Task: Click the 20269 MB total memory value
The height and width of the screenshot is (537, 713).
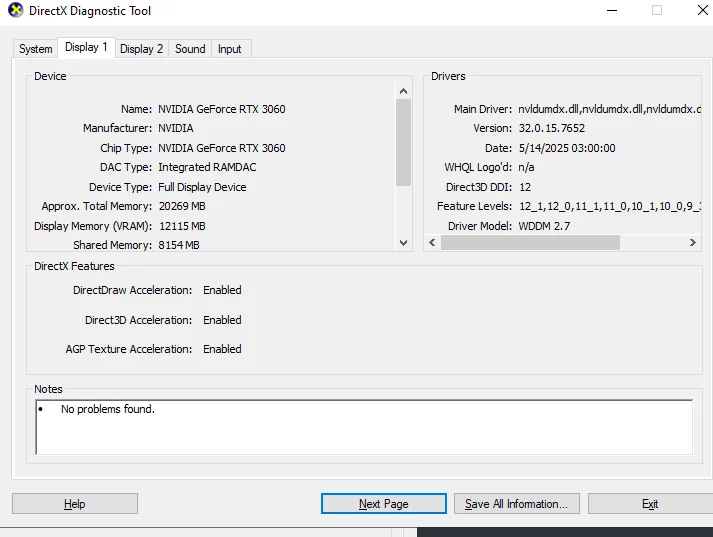Action: point(182,206)
